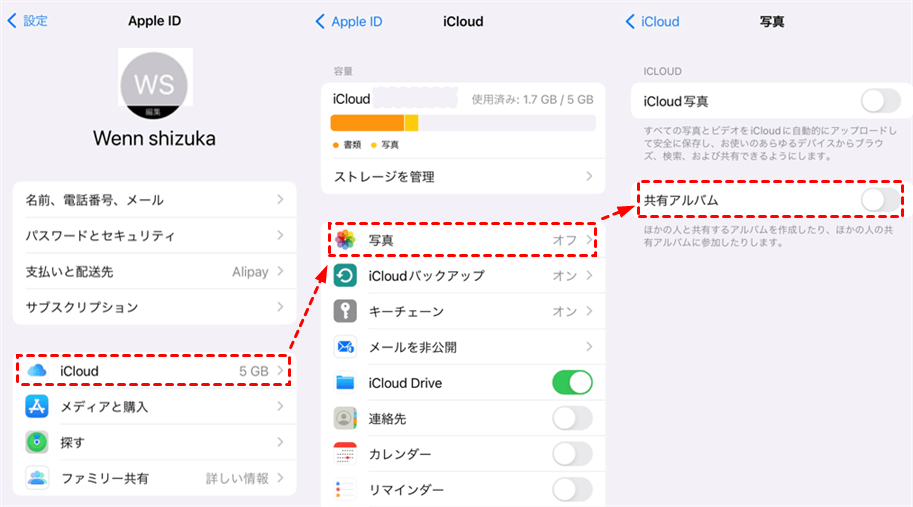Viewport: 913px width, 507px height.
Task: Tap the Find My icon beside 探す
Action: [x=37, y=442]
